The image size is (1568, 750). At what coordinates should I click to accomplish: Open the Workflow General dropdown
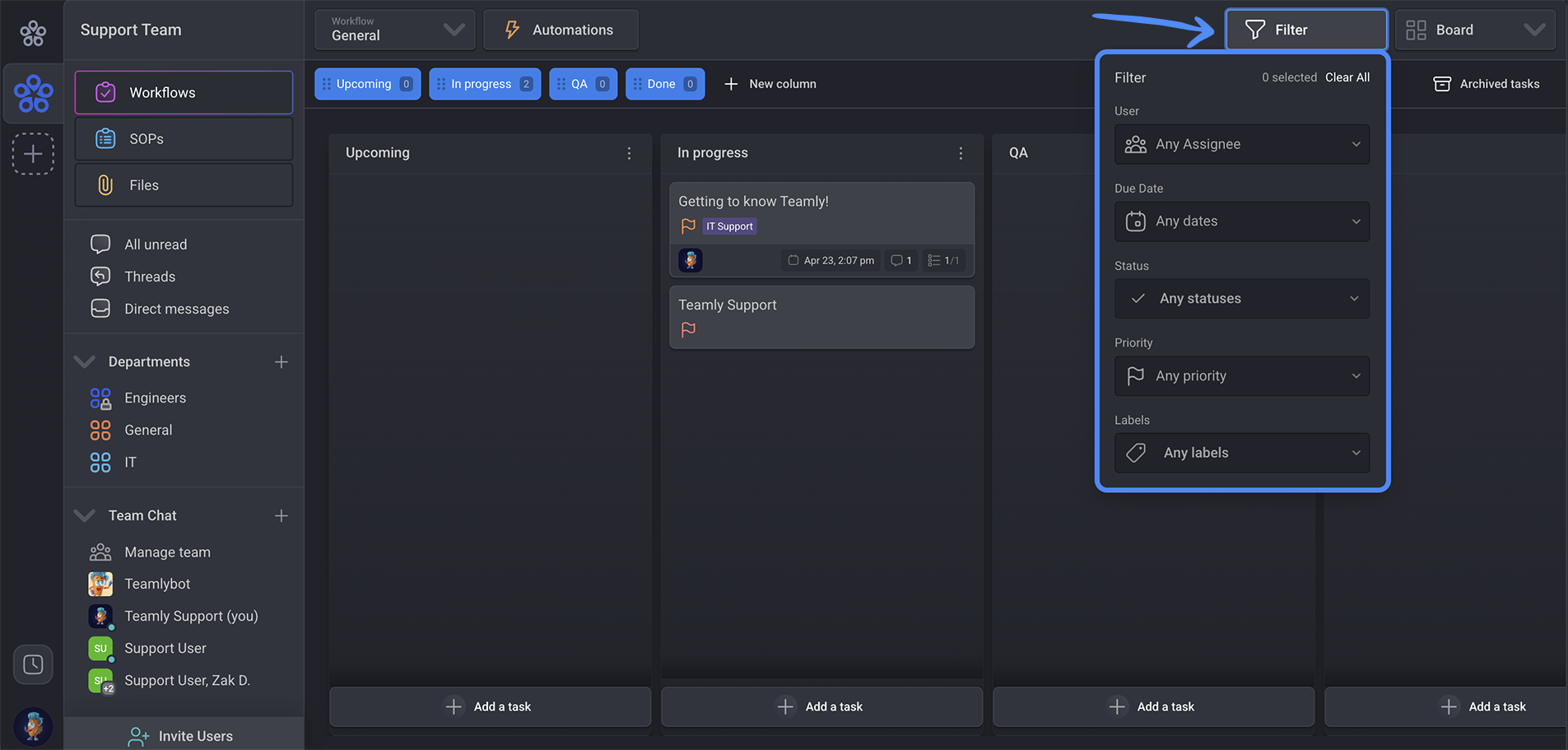pyautogui.click(x=395, y=30)
